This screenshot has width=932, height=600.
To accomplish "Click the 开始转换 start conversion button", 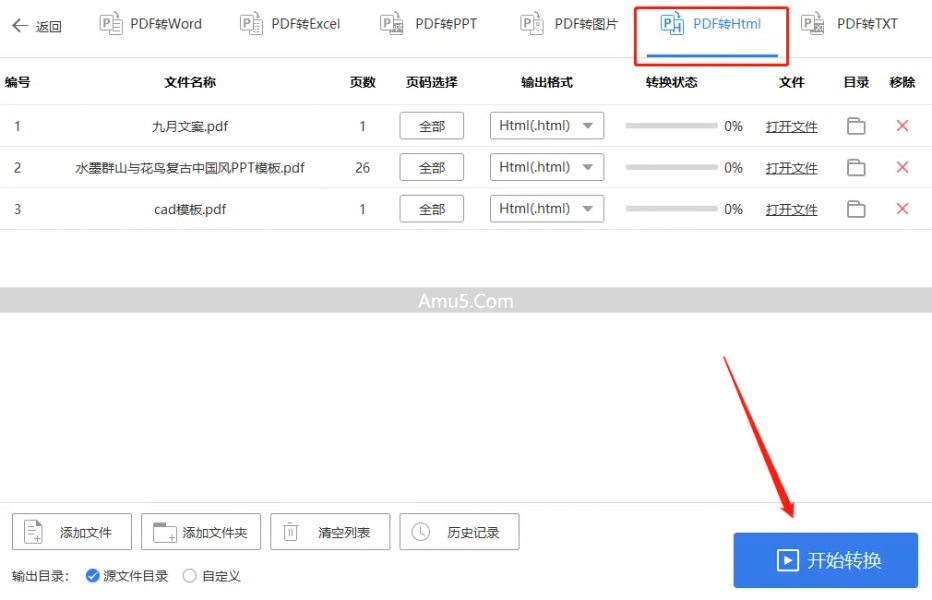I will click(825, 560).
